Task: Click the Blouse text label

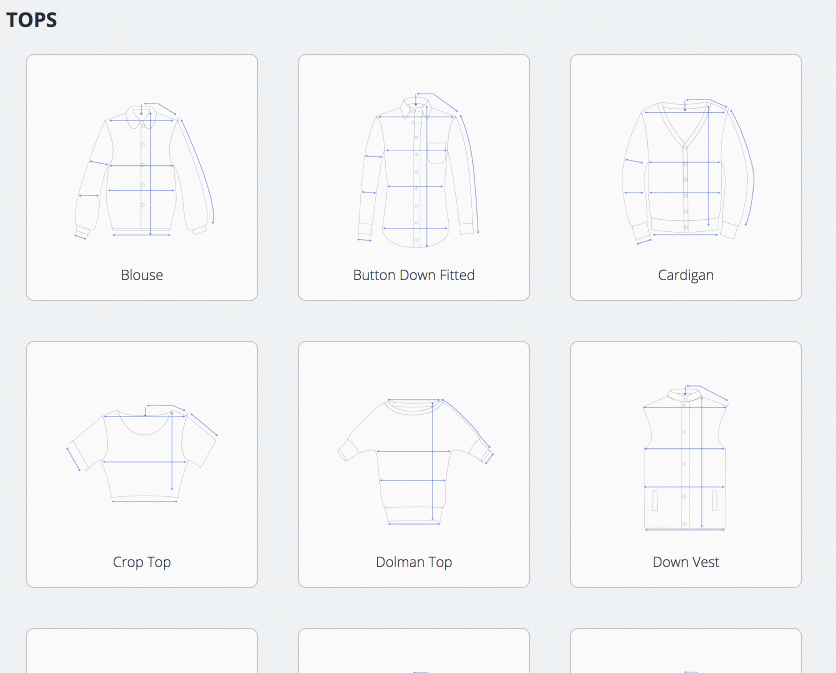Action: [141, 275]
